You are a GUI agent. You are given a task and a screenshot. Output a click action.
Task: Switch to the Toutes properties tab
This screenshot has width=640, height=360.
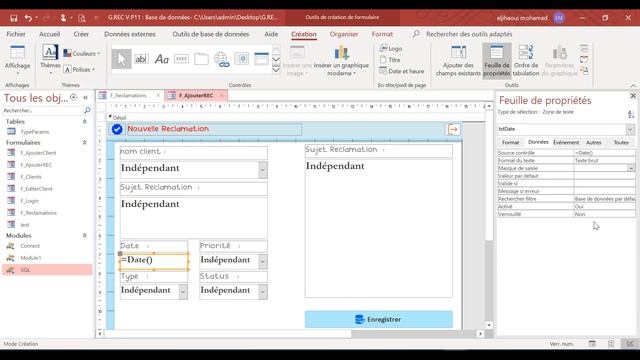click(621, 142)
